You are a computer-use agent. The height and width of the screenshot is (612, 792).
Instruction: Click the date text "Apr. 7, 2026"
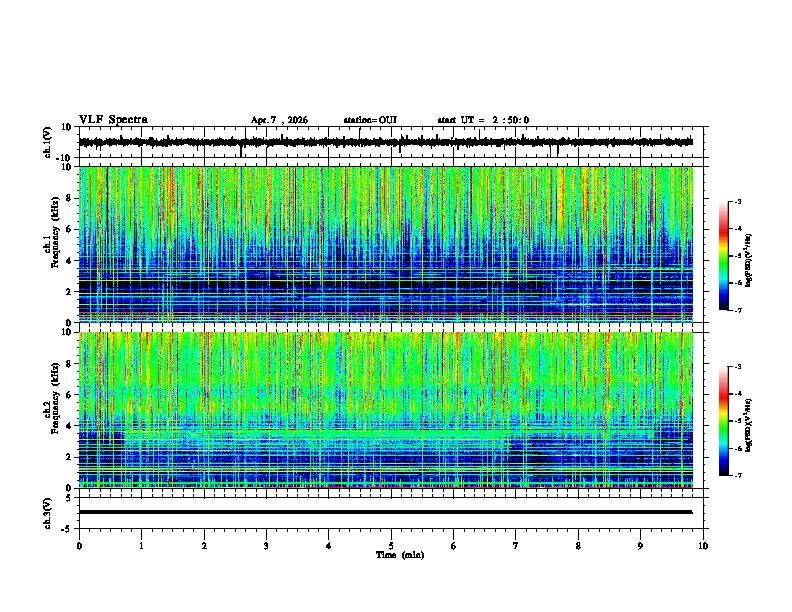[279, 120]
